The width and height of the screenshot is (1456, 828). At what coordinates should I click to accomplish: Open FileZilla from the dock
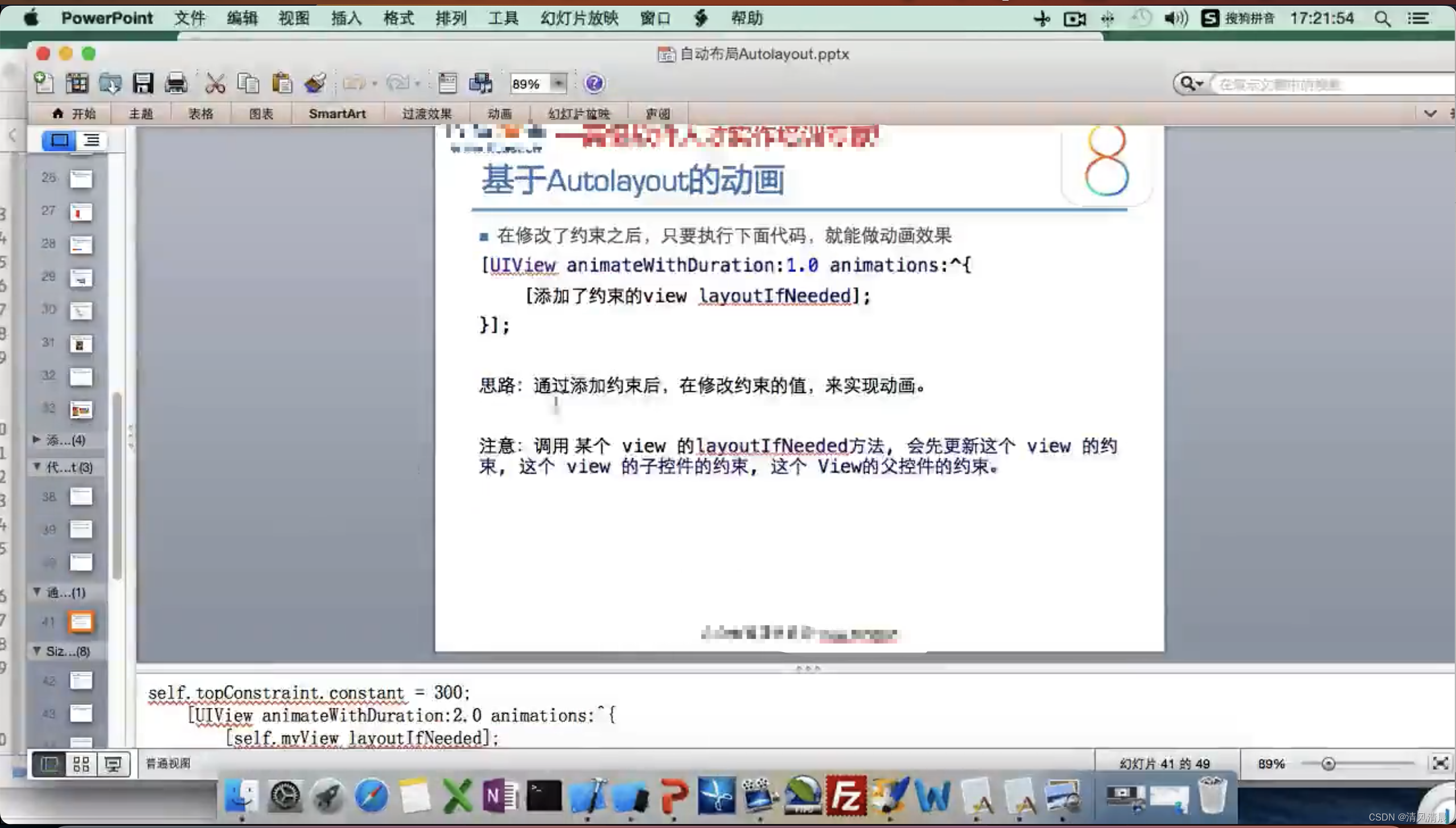846,795
